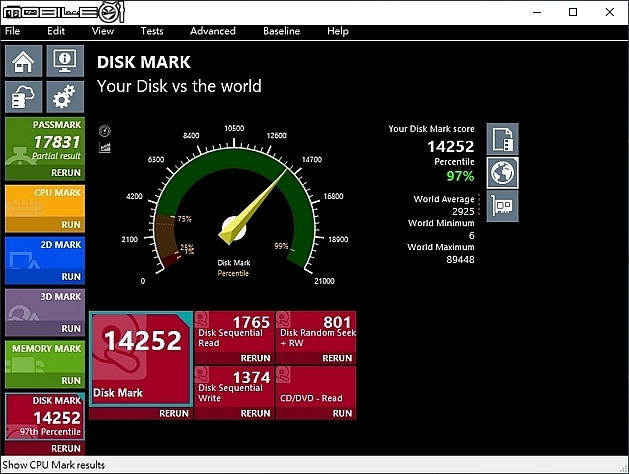This screenshot has height=474, width=629.
Task: Open the hardware card component icon
Action: tap(503, 206)
